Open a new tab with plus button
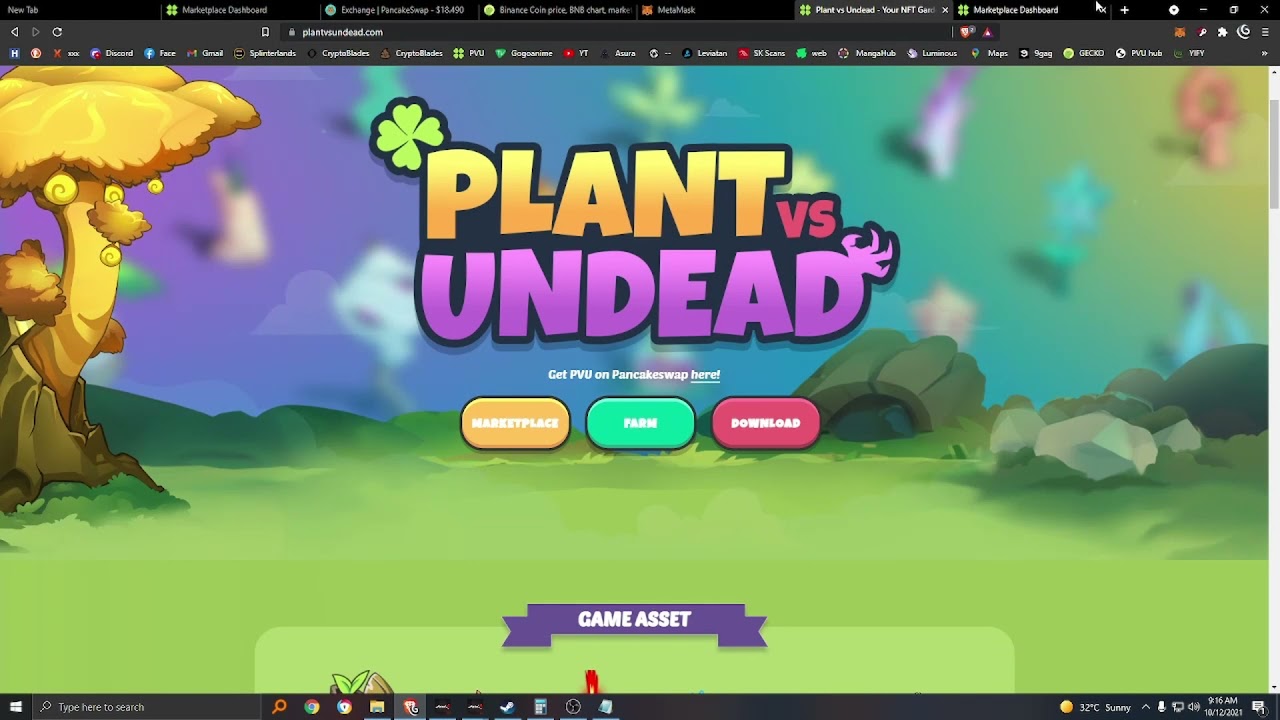Image resolution: width=1280 pixels, height=720 pixels. (x=1124, y=10)
